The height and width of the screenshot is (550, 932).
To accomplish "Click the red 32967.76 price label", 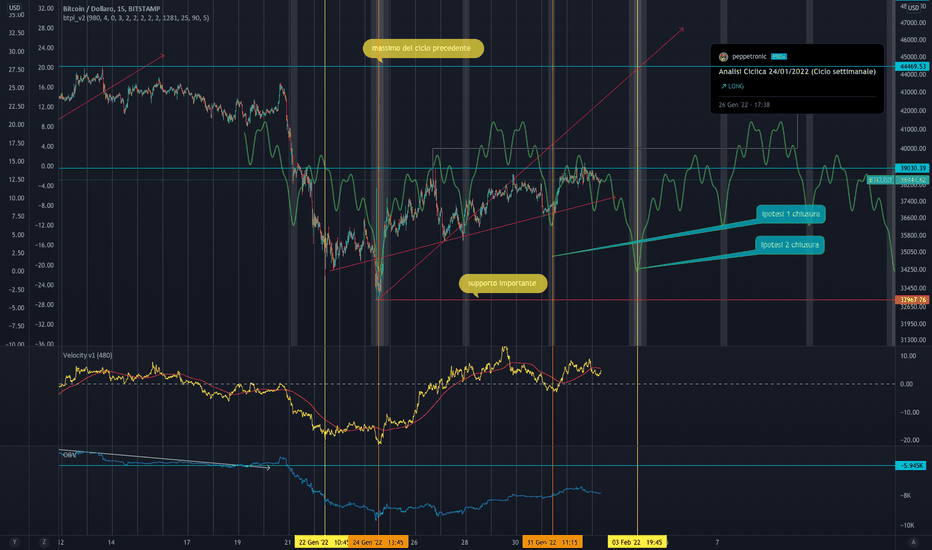I will (x=912, y=300).
